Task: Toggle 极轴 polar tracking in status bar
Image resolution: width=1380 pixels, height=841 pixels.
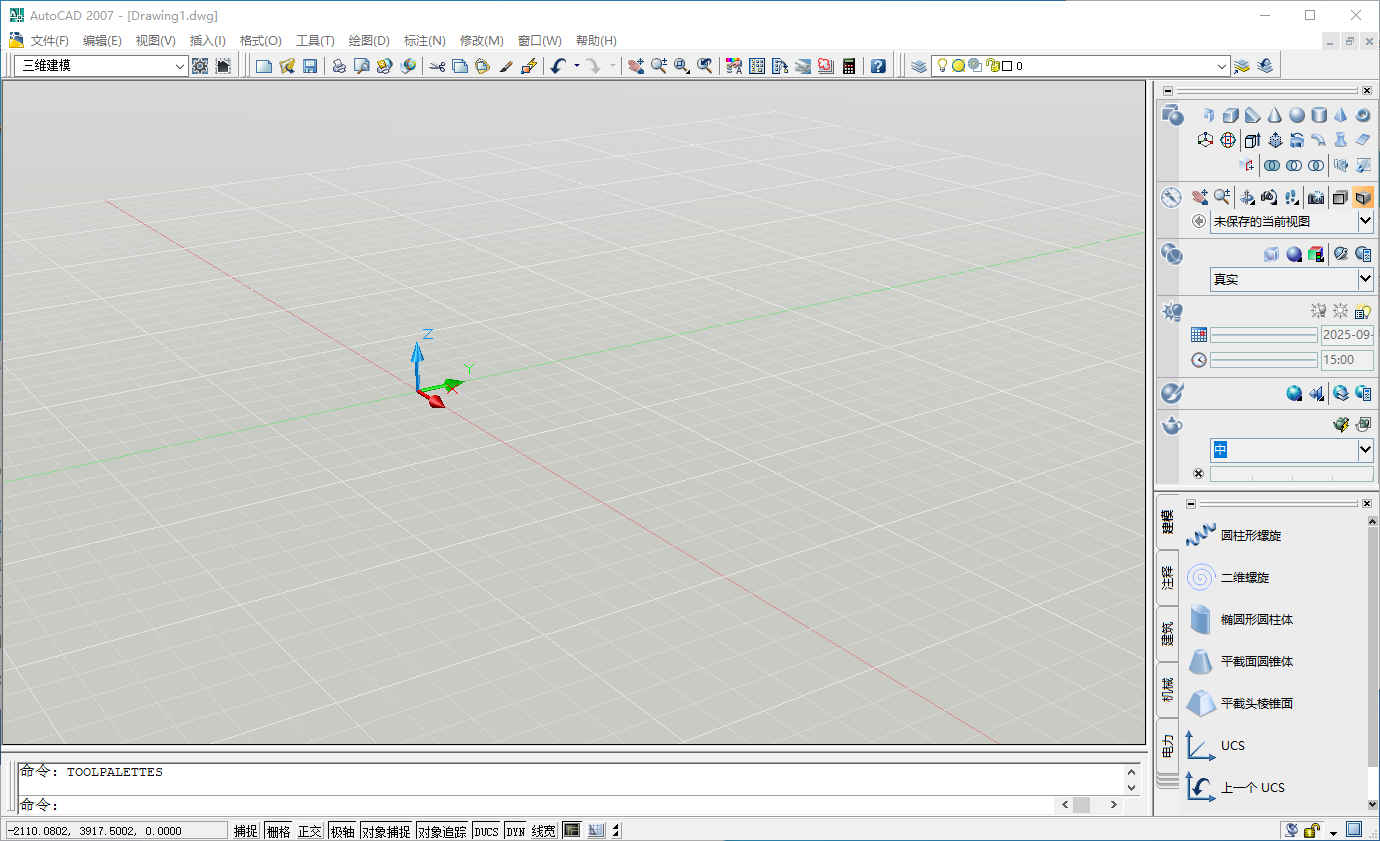Action: (x=342, y=831)
